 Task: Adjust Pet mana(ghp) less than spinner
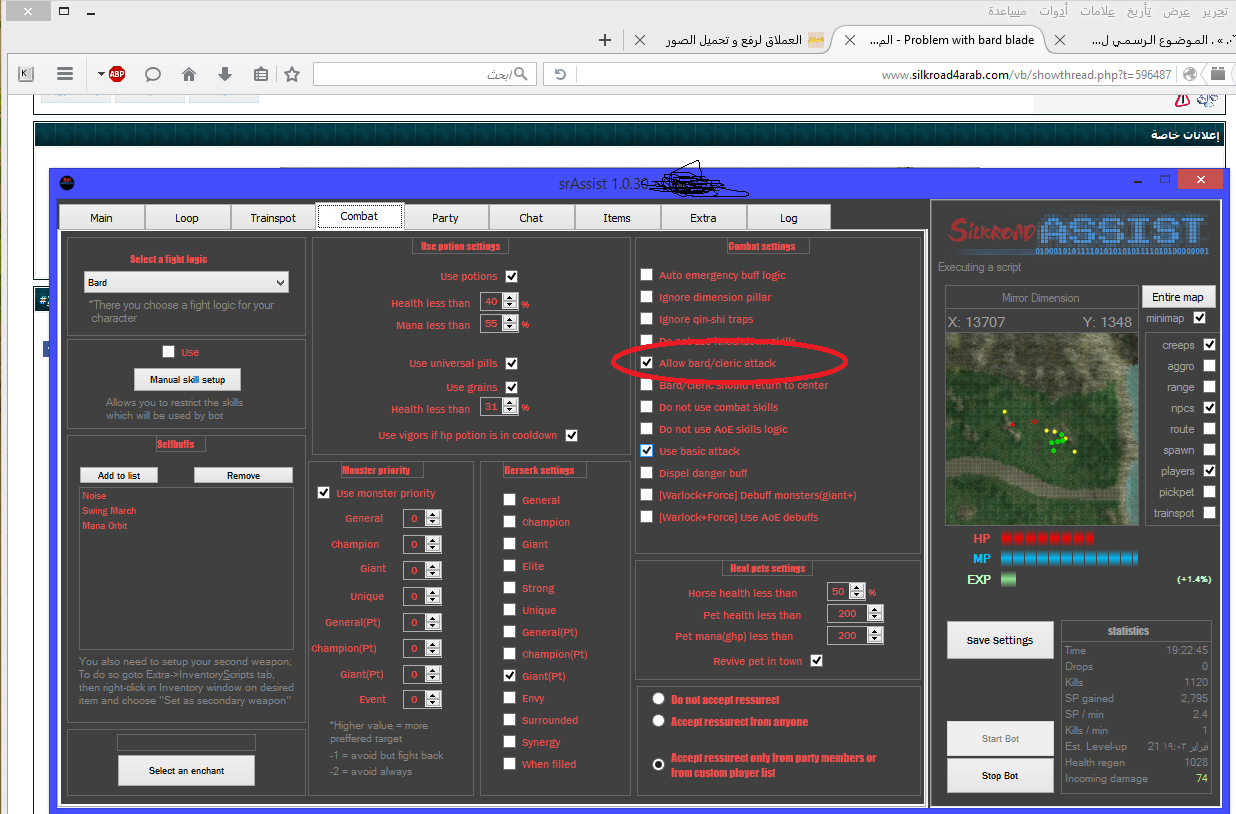[876, 636]
